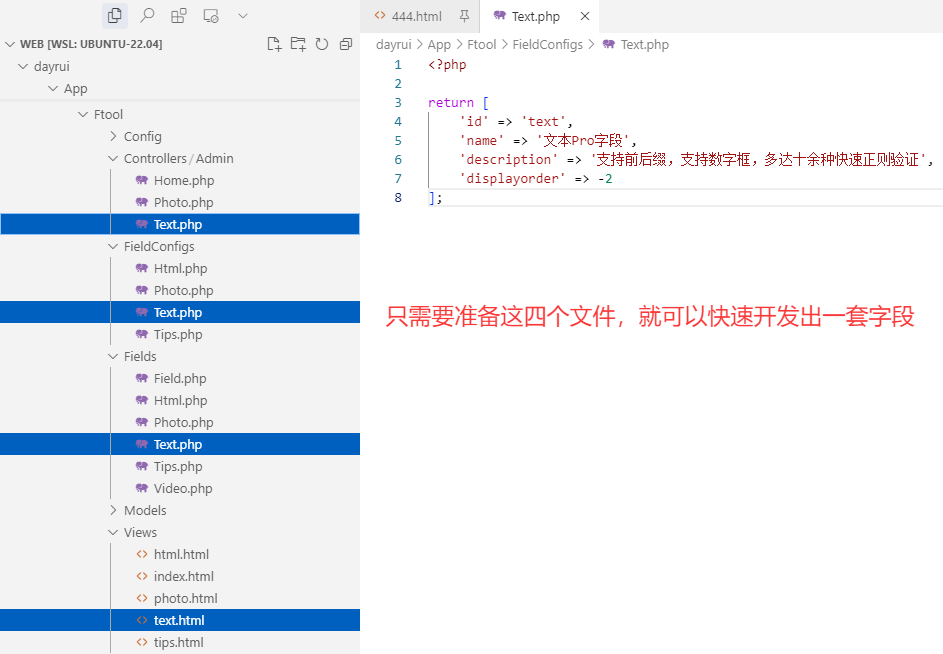Collapse all folders in Explorer
The width and height of the screenshot is (943, 654).
point(346,44)
